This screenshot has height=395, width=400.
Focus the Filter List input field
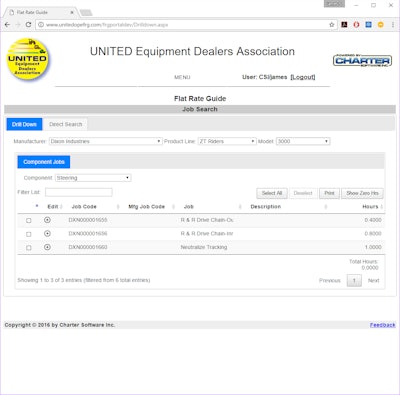tap(79, 192)
